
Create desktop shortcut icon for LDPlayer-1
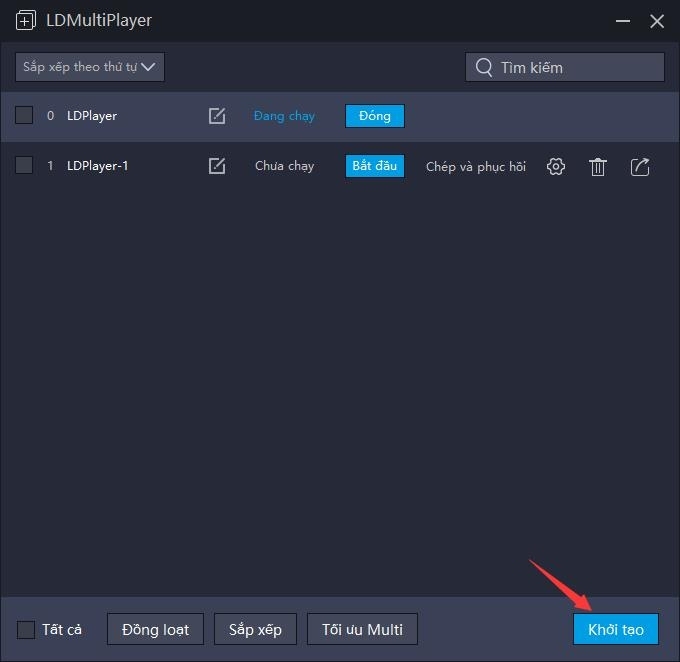pyautogui.click(x=640, y=167)
